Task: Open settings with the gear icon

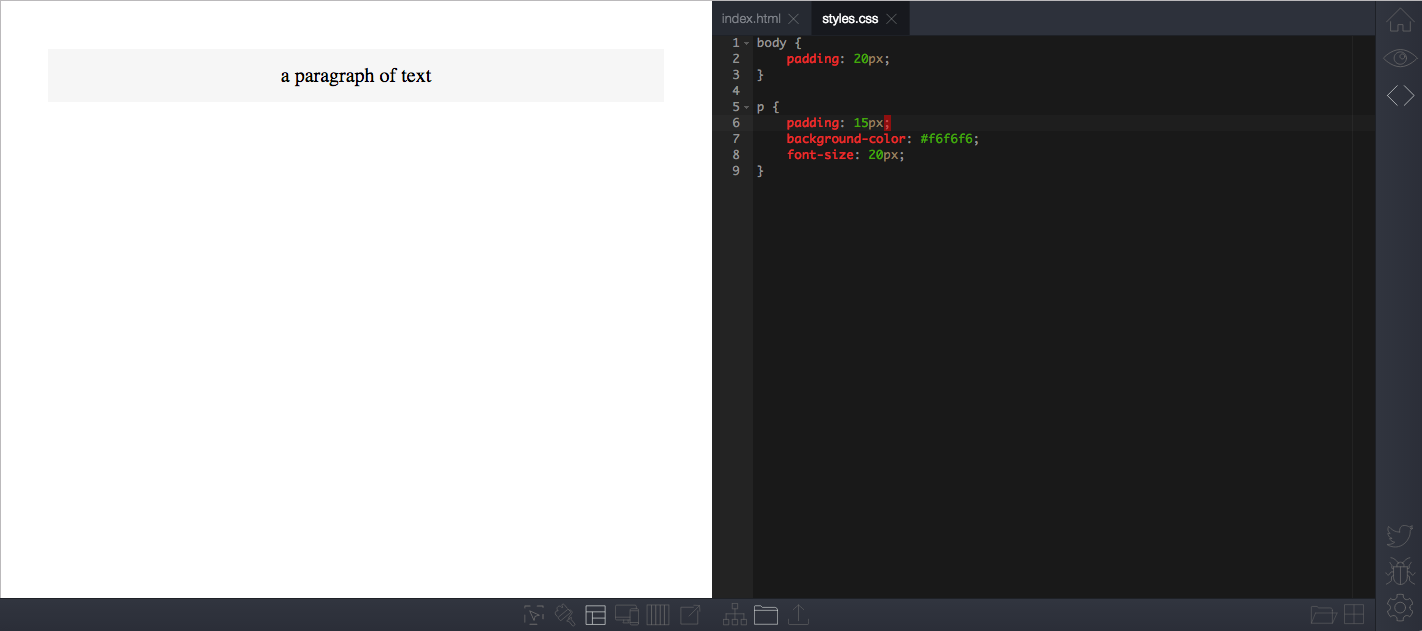Action: point(1399,607)
